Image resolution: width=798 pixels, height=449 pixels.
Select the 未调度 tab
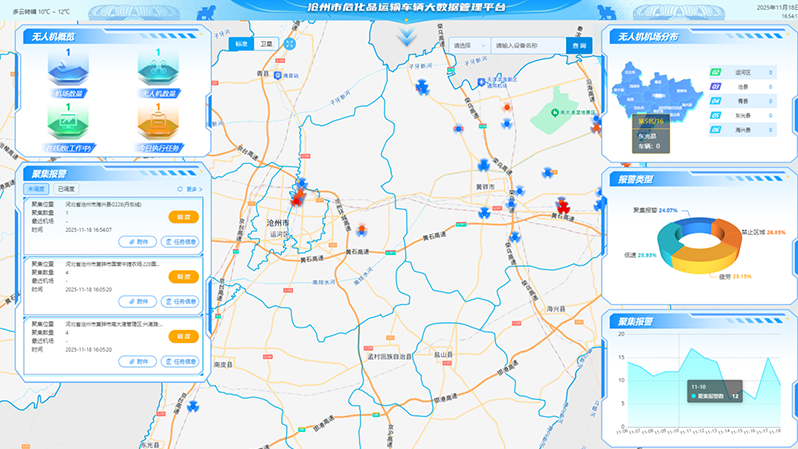(x=38, y=188)
